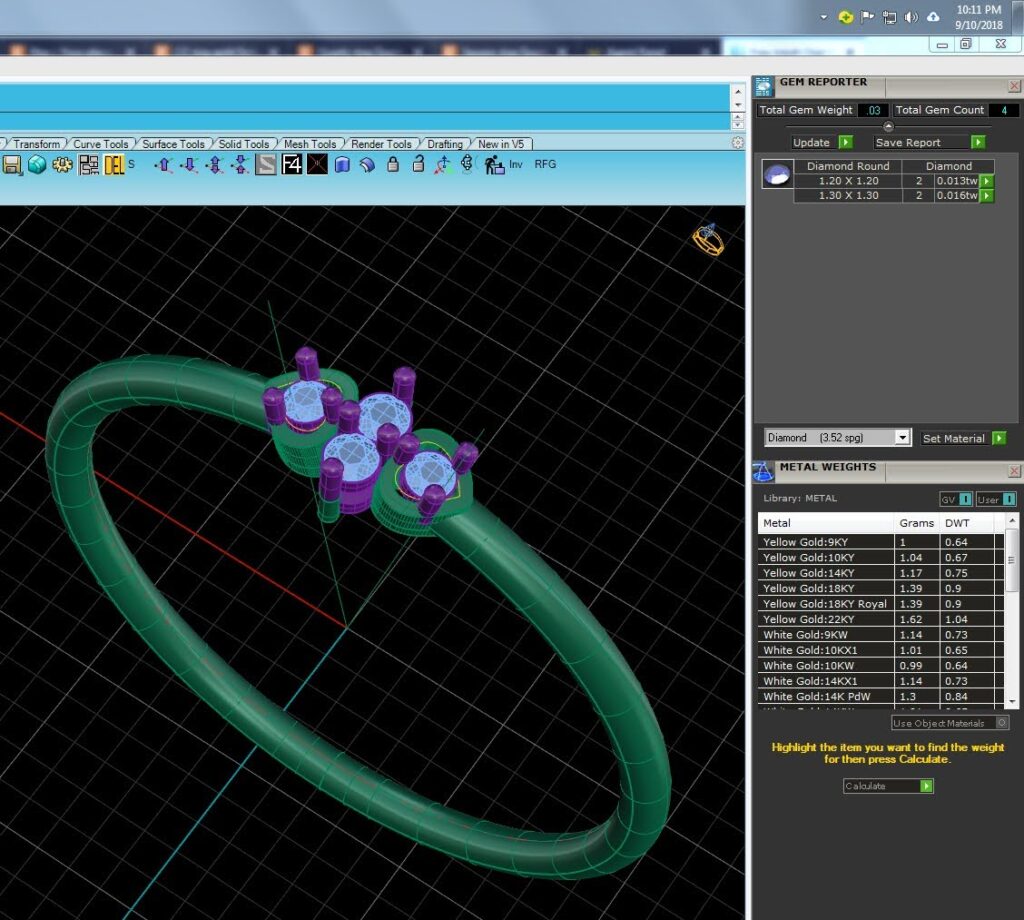Select the Mesh Tools tab
The image size is (1024, 920).
[310, 144]
